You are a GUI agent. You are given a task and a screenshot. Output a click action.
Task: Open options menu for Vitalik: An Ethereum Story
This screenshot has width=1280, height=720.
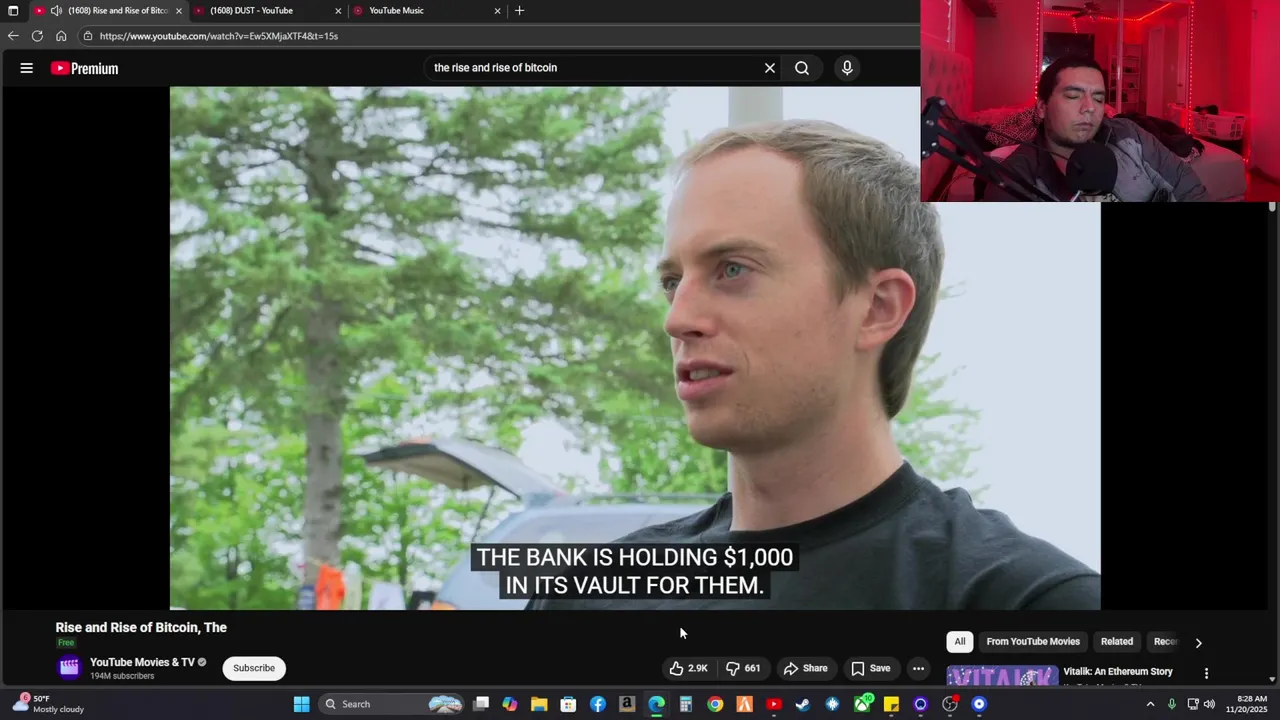(x=1206, y=673)
